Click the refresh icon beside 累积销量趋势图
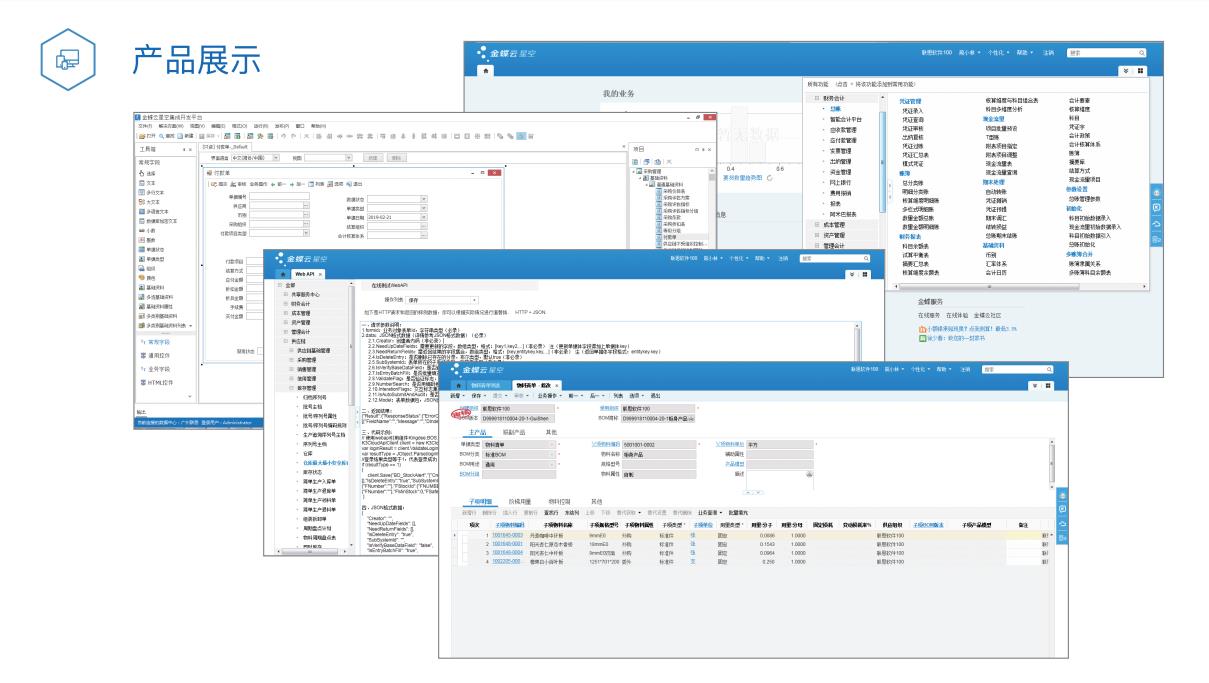Screen dimensions: 1209x683 (x=769, y=178)
